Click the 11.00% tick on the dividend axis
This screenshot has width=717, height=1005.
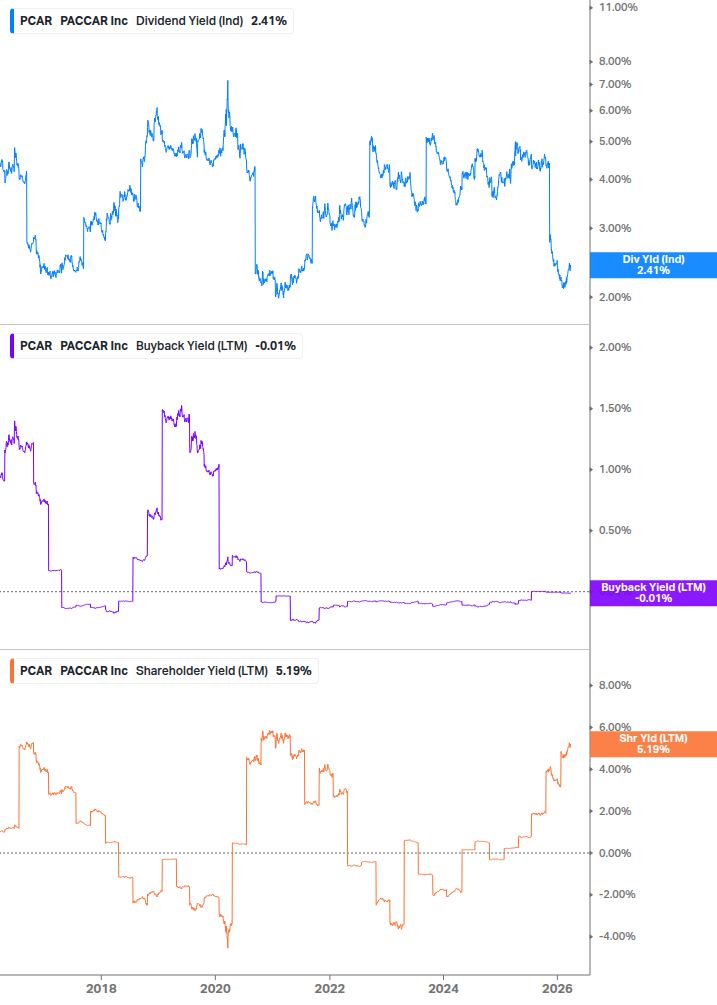coord(618,8)
